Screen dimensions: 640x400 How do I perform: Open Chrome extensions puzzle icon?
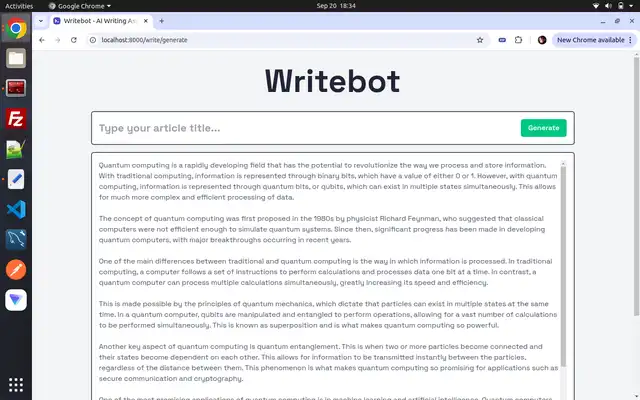[x=518, y=40]
